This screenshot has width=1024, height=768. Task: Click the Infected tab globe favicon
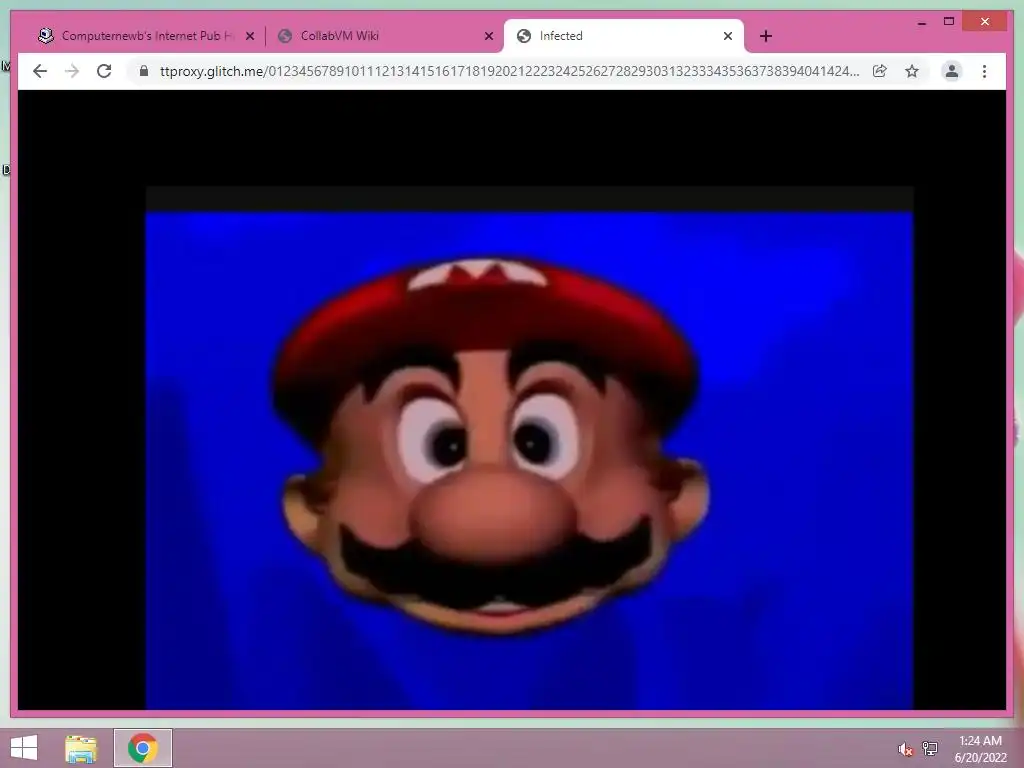pos(524,36)
